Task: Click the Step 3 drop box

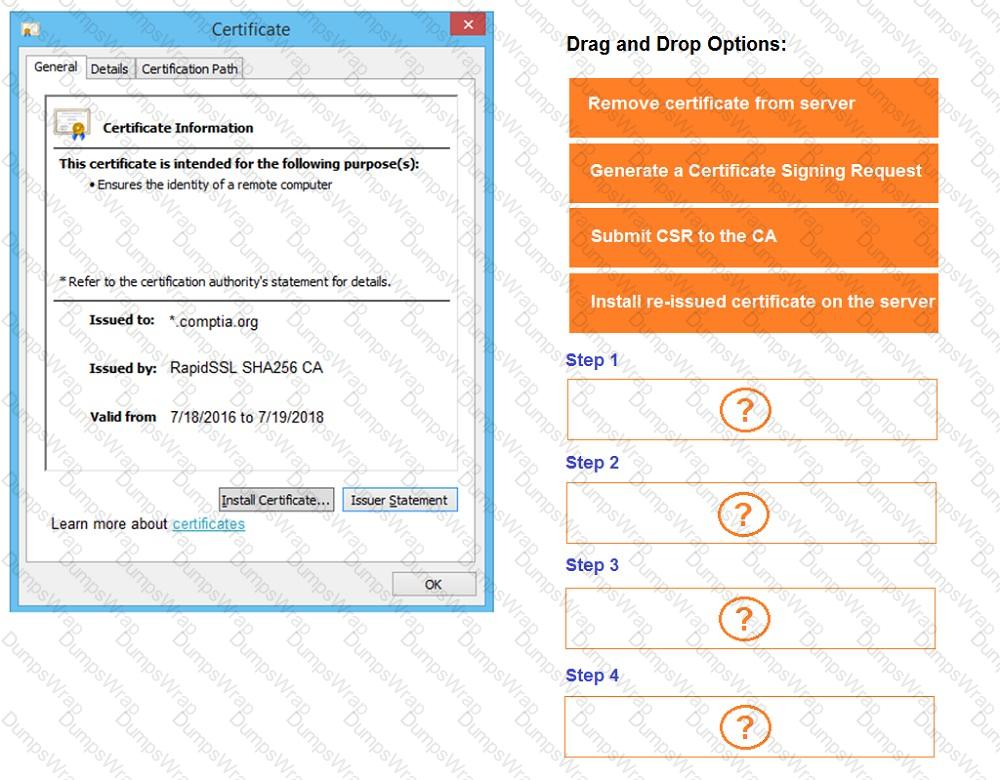Action: click(x=751, y=619)
